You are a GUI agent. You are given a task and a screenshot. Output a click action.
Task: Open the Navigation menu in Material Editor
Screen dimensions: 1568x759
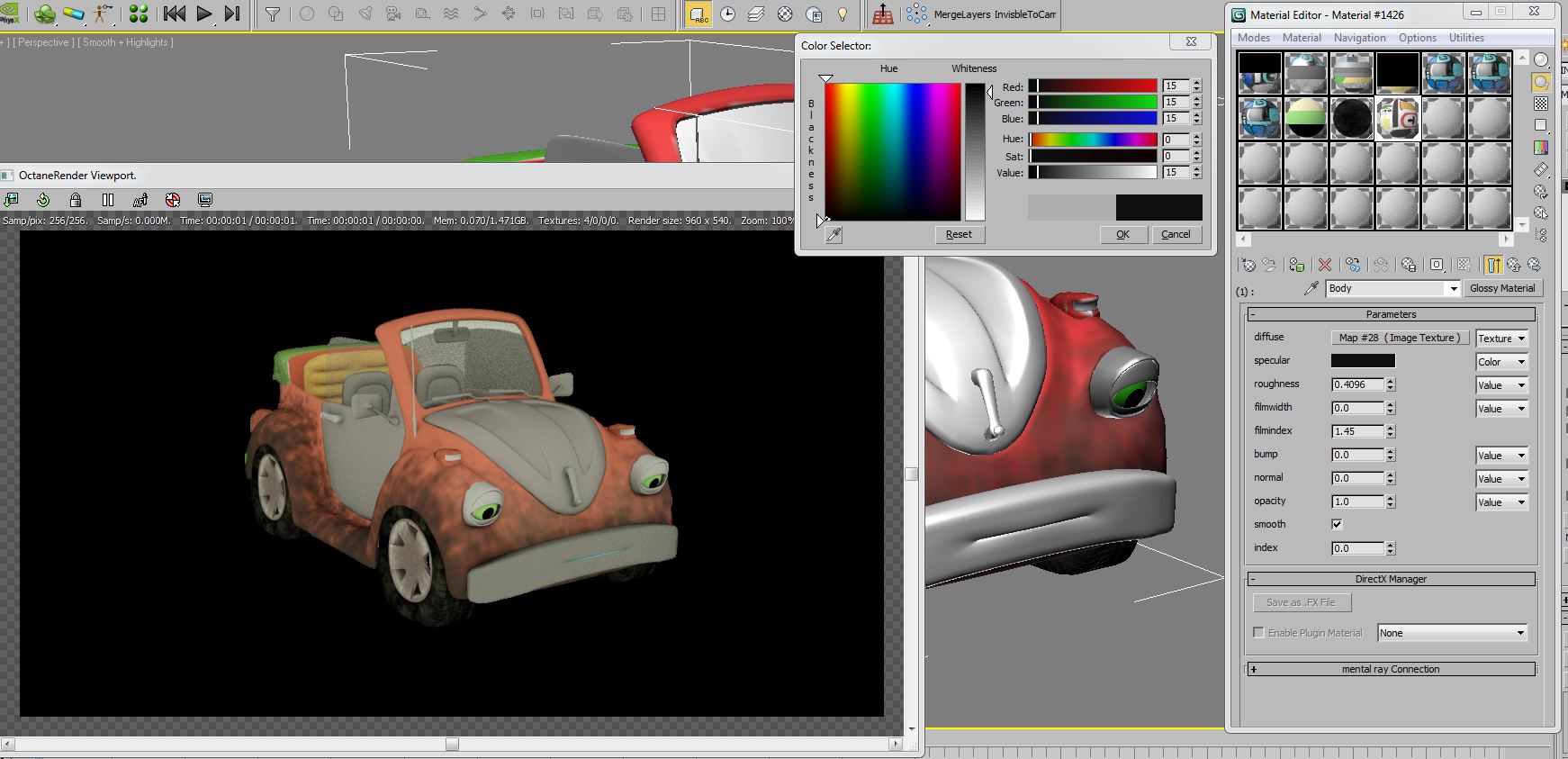click(1359, 38)
